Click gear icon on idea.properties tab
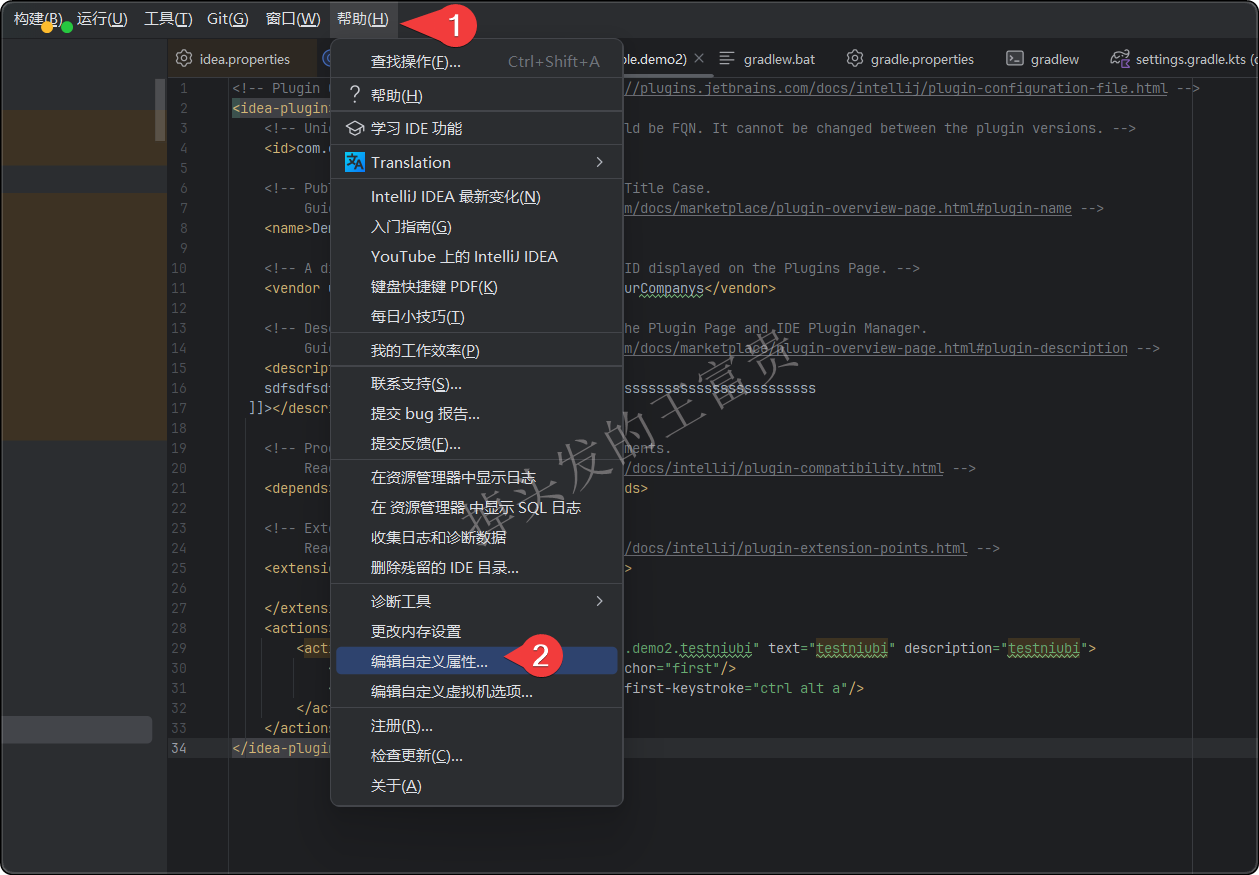This screenshot has height=875, width=1259. [x=184, y=59]
